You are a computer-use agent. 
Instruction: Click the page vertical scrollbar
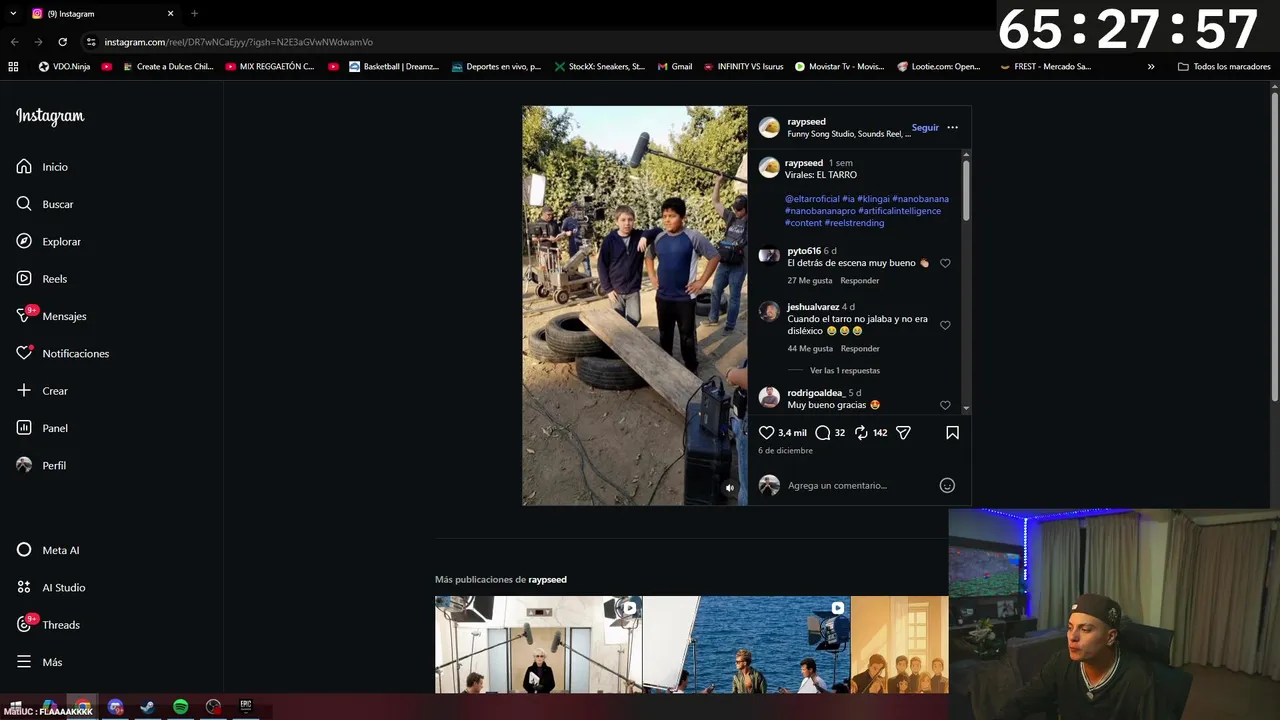1274,245
